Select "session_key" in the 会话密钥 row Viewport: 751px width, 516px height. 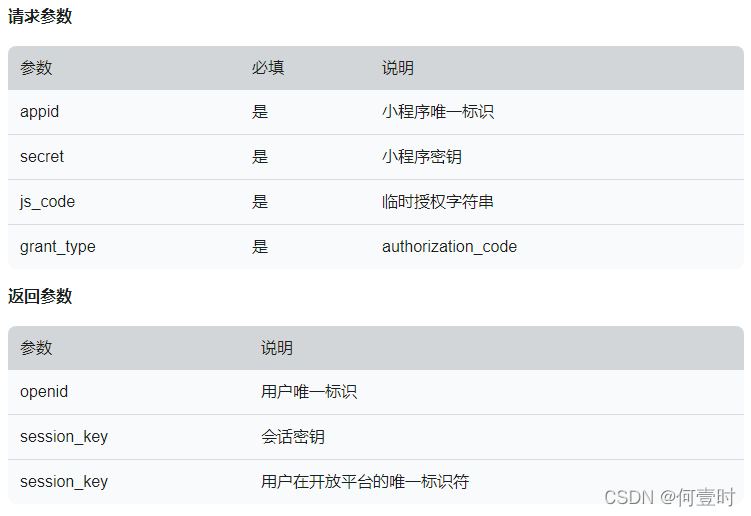[x=64, y=437]
